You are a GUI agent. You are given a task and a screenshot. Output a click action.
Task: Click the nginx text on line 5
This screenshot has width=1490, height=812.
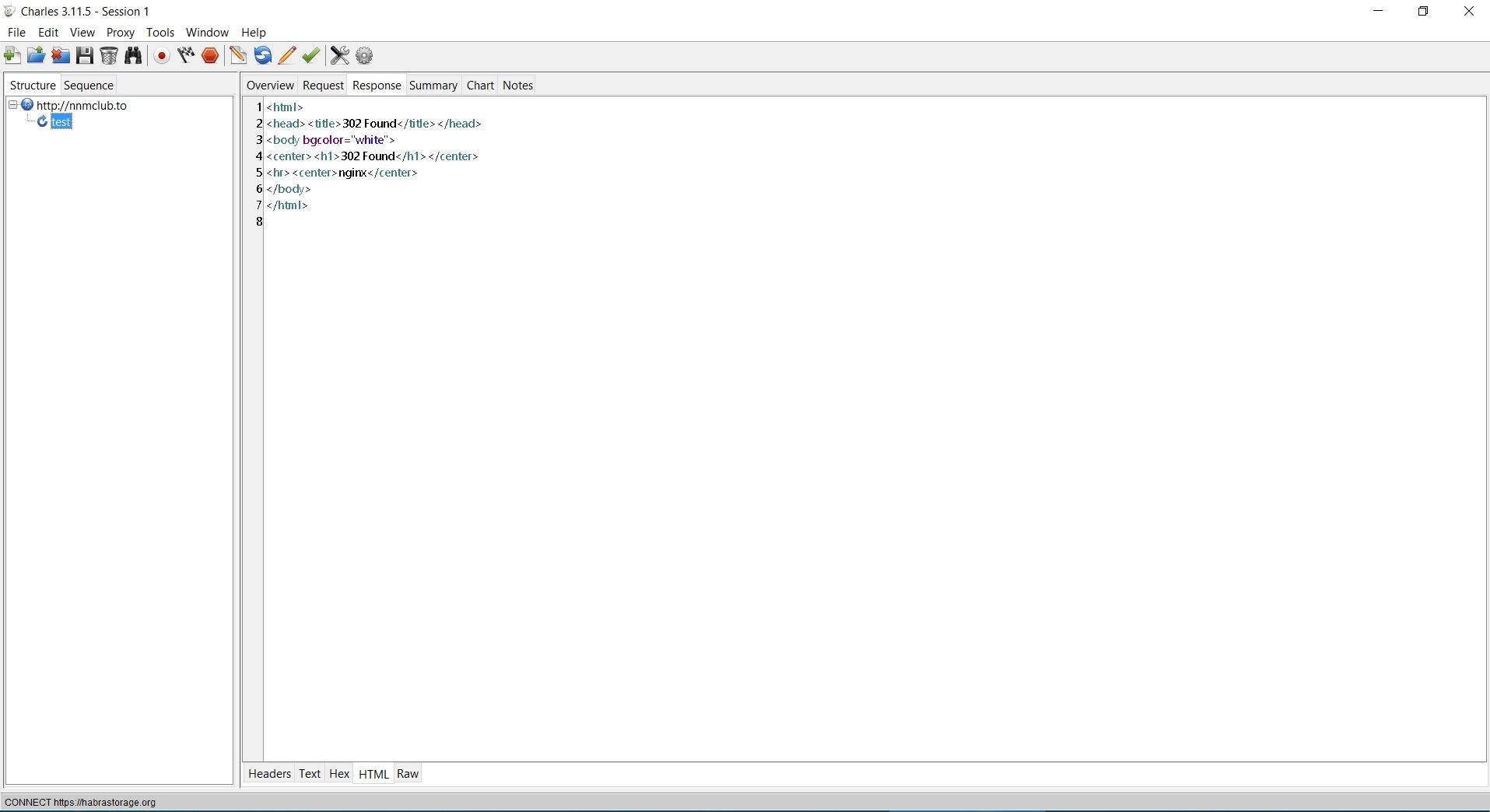pyautogui.click(x=352, y=173)
